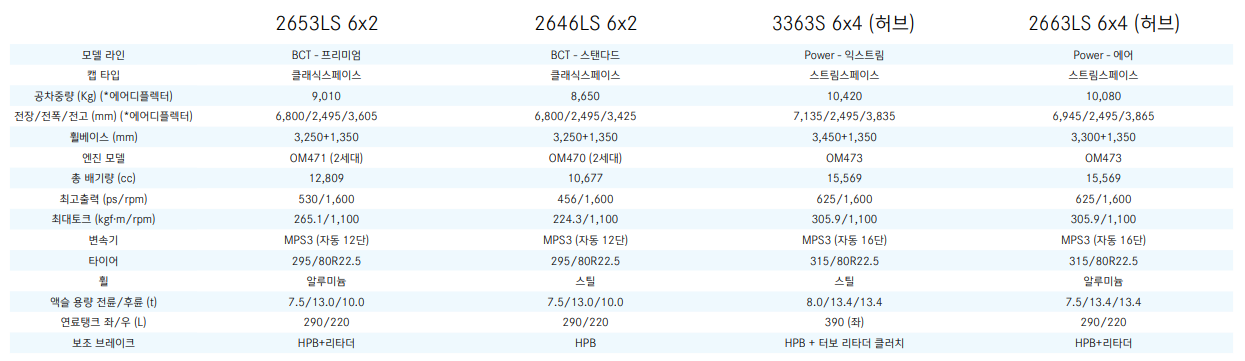Click 625/1,600 under the 3363S 6x4 column
Screen dimensions: 1245x361
[845, 199]
